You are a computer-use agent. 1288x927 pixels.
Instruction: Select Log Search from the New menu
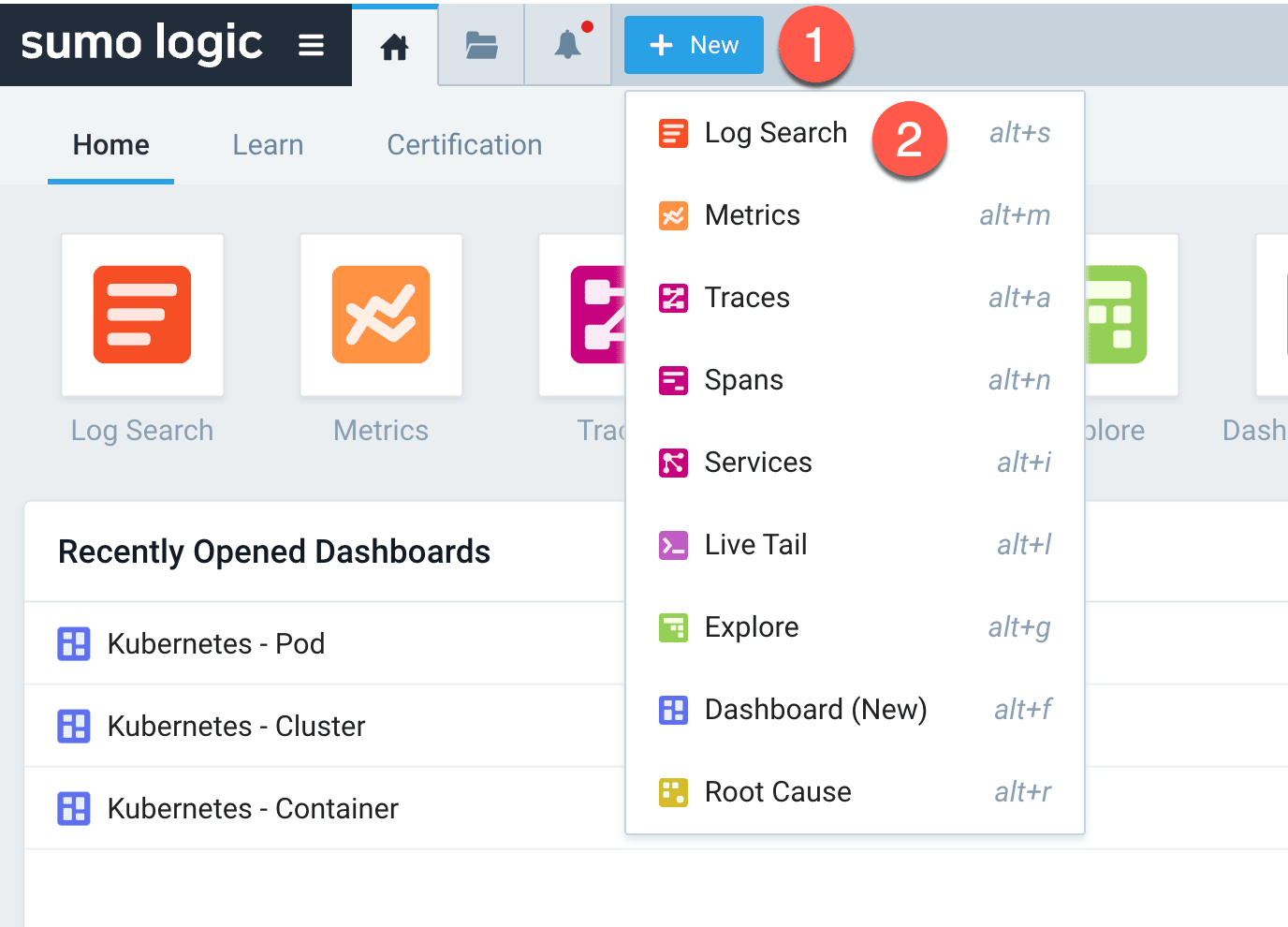775,133
